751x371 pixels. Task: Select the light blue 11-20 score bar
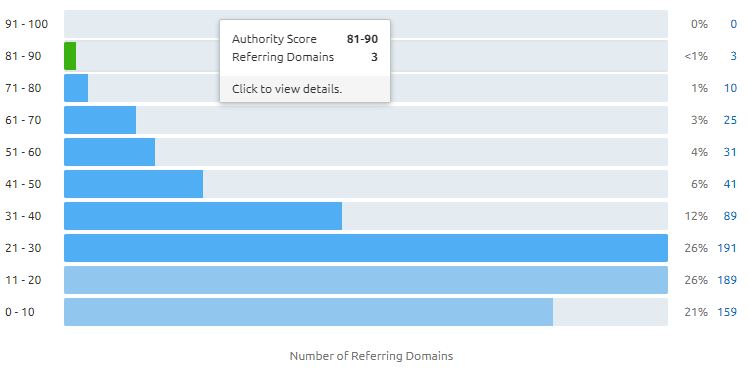point(366,280)
